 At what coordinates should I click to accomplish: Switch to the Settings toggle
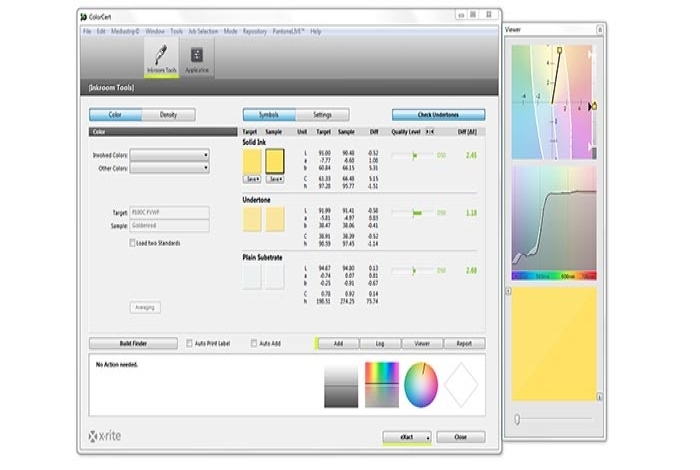[322, 115]
